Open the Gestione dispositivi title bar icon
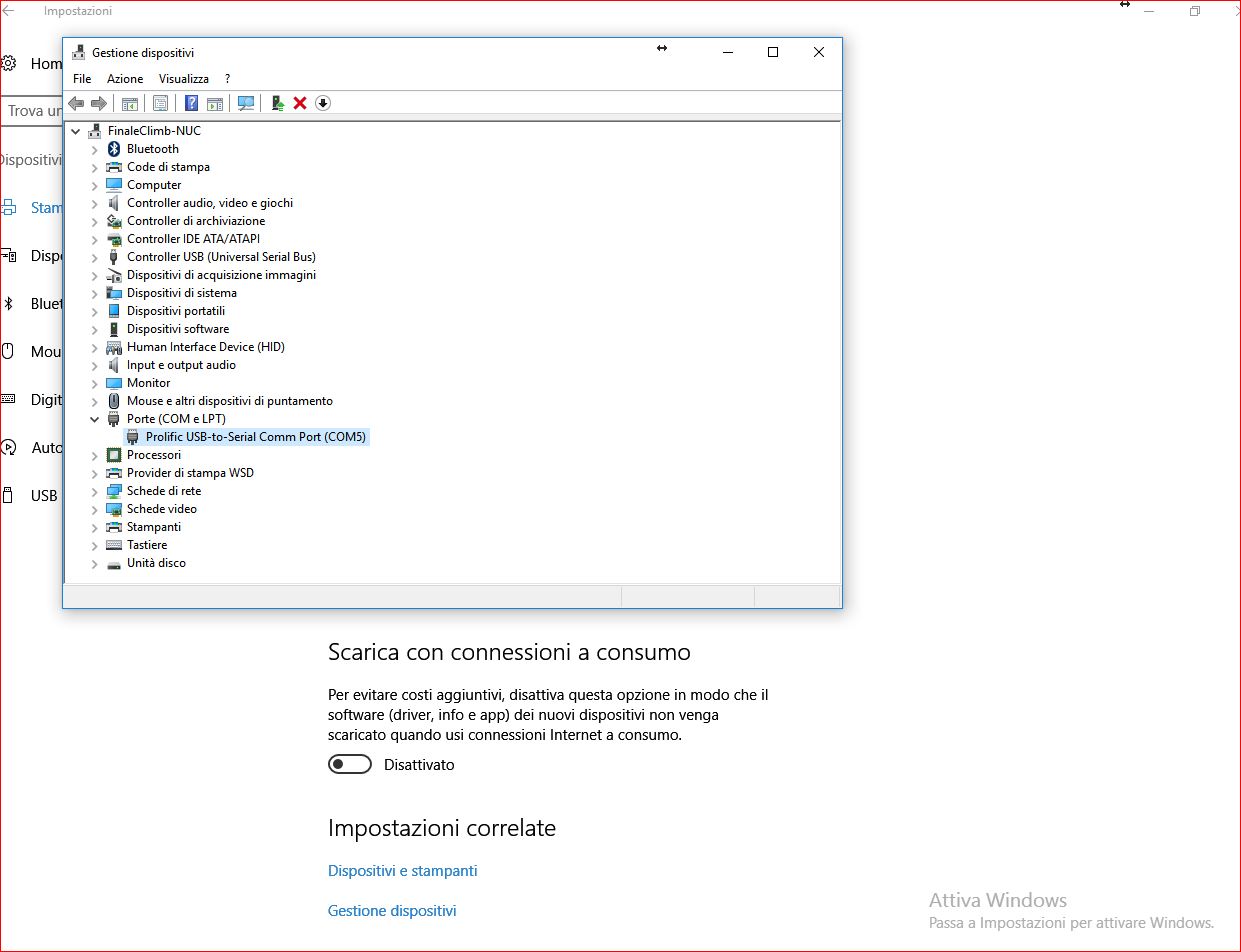 (x=78, y=53)
